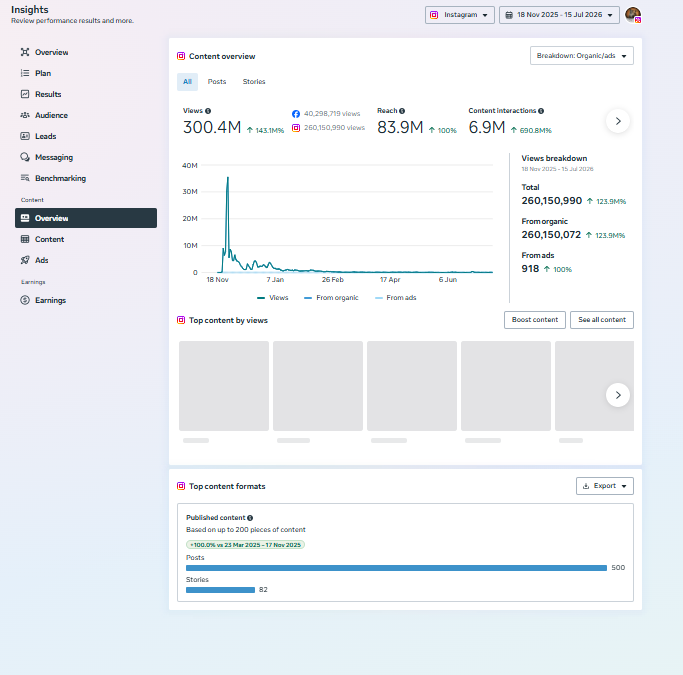The height and width of the screenshot is (675, 683).
Task: Click the Facebook icon beside 40,298,719 views
Action: coord(296,114)
